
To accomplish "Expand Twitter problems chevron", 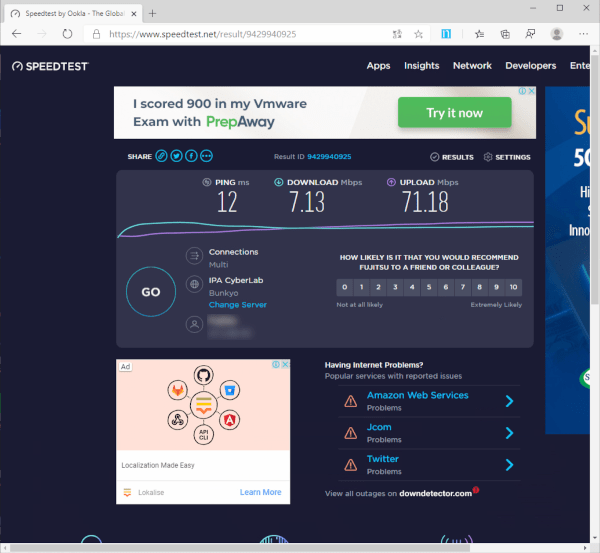I will [x=509, y=465].
